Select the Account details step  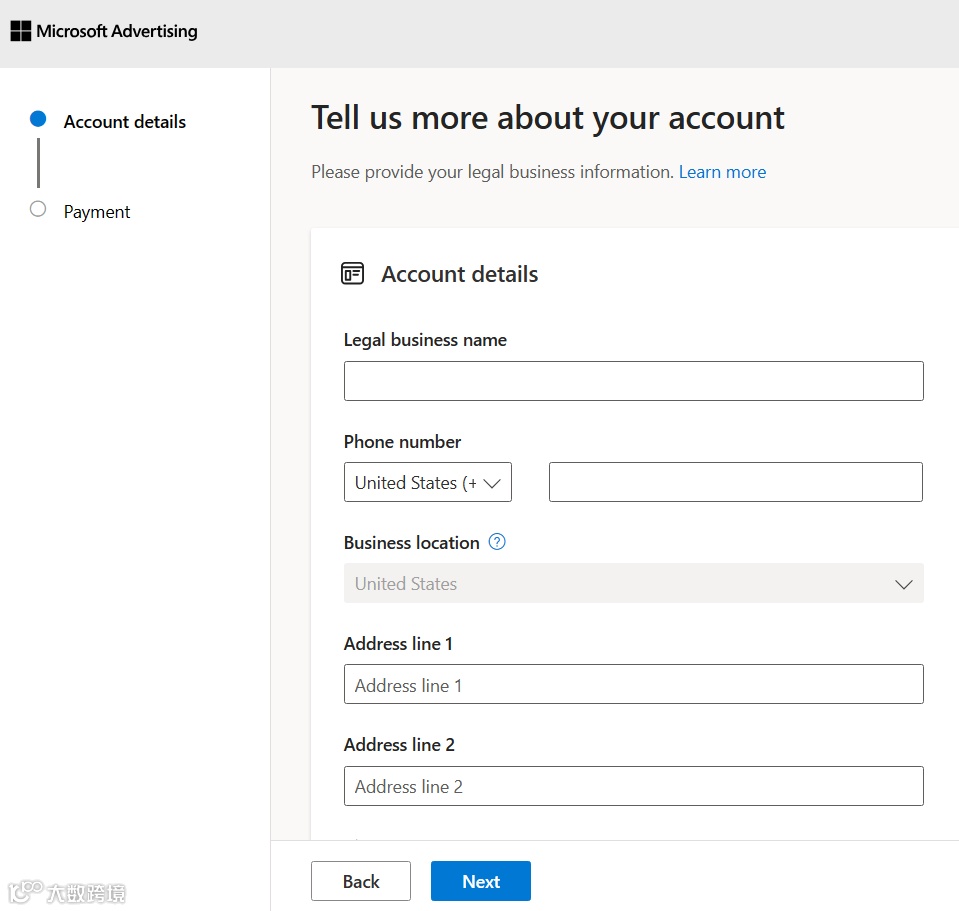(124, 122)
